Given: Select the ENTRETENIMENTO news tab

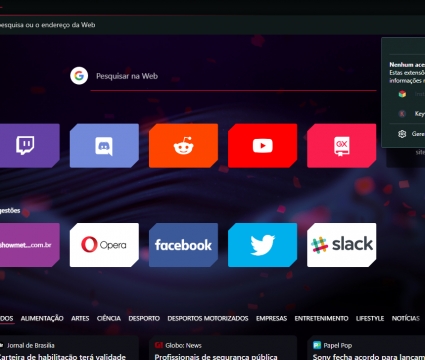Looking at the screenshot, I should (321, 318).
